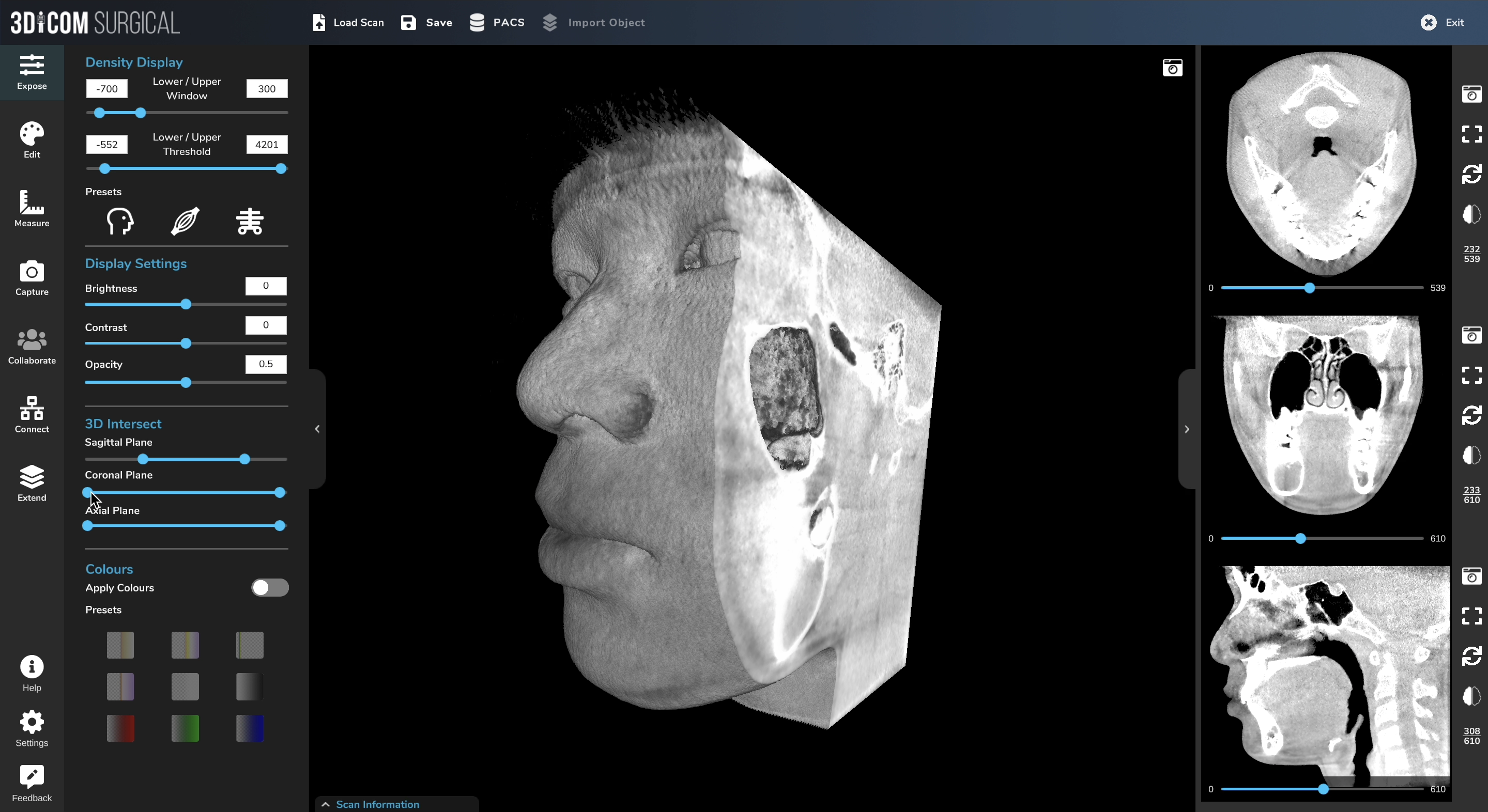This screenshot has height=812, width=1488.
Task: Toggle hemisphere view on the sagittal slice
Action: click(1471, 697)
